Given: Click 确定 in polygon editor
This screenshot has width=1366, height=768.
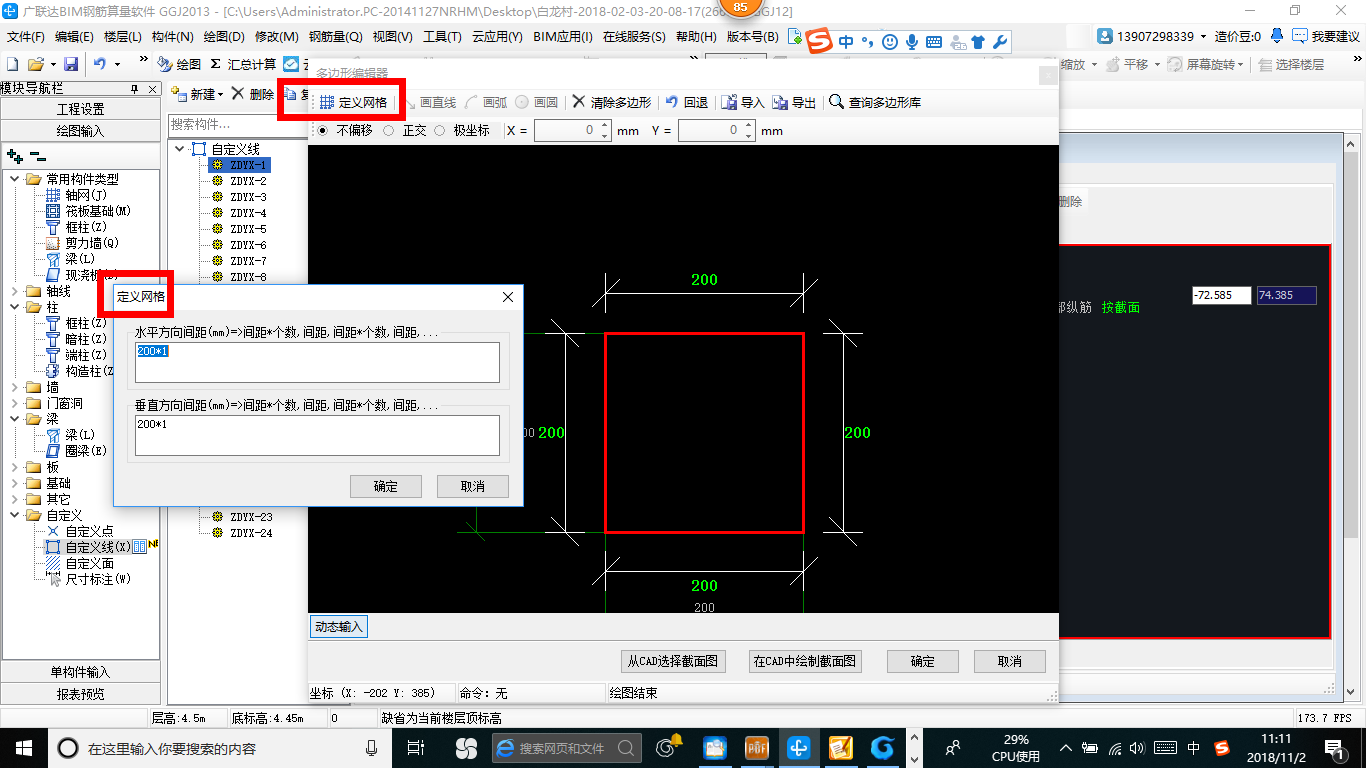Looking at the screenshot, I should point(923,661).
